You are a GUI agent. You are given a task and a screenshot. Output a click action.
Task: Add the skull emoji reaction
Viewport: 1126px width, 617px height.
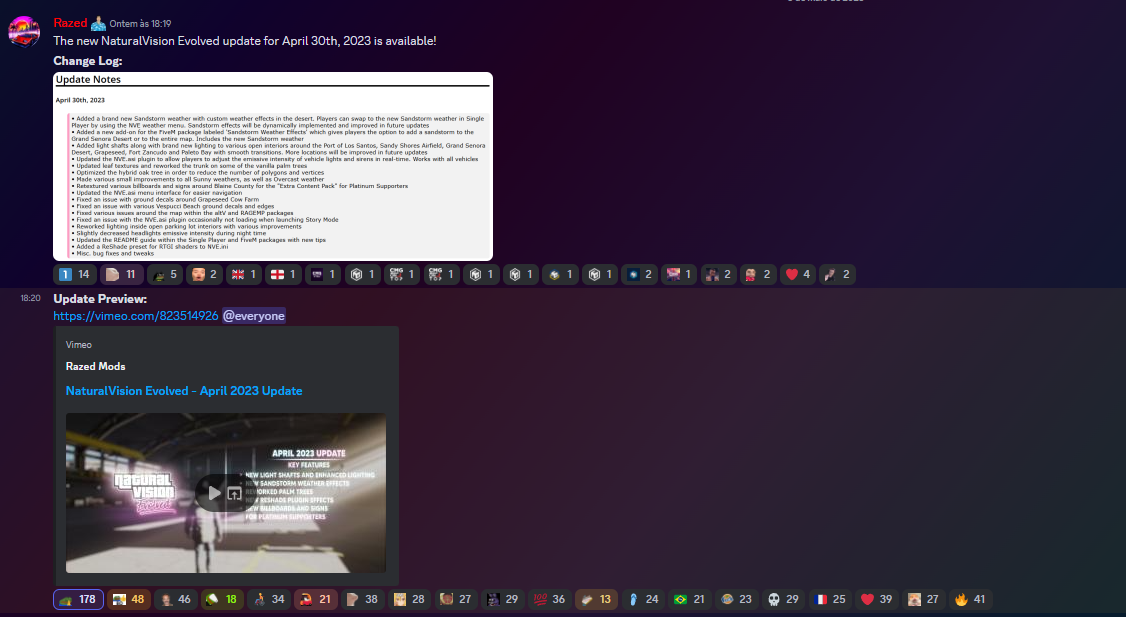click(783, 599)
